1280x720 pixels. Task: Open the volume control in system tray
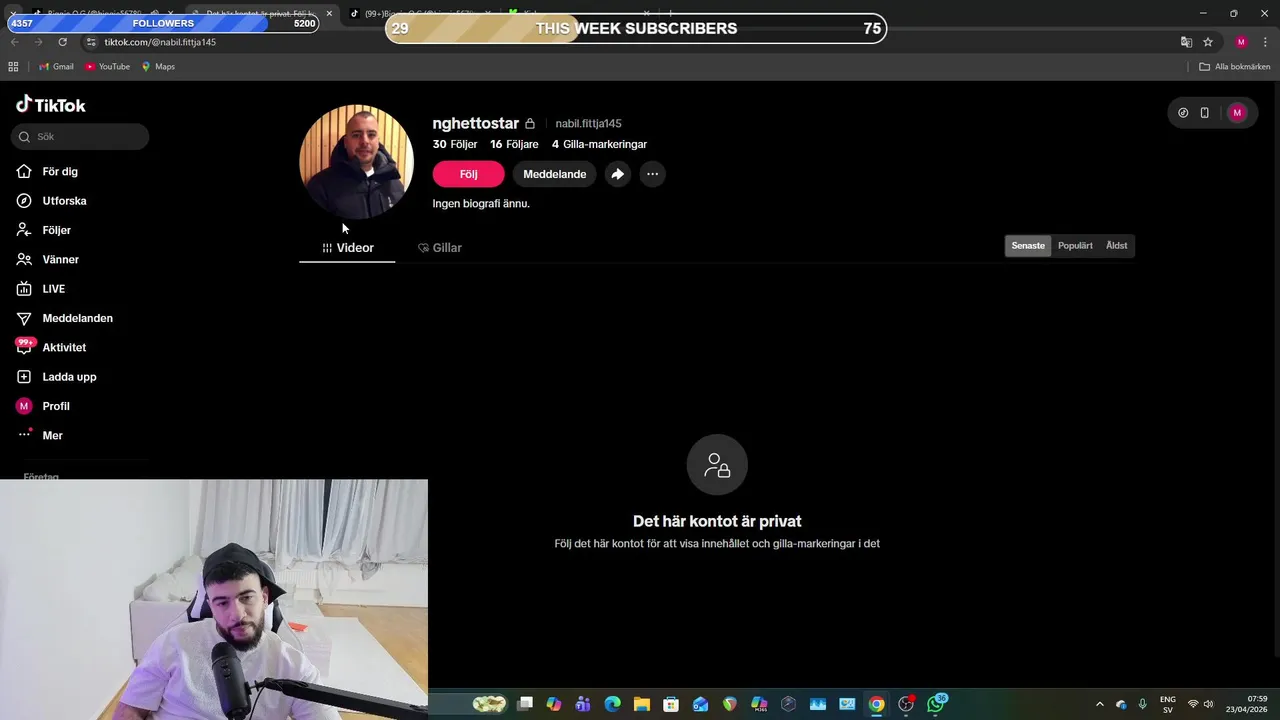(1208, 704)
